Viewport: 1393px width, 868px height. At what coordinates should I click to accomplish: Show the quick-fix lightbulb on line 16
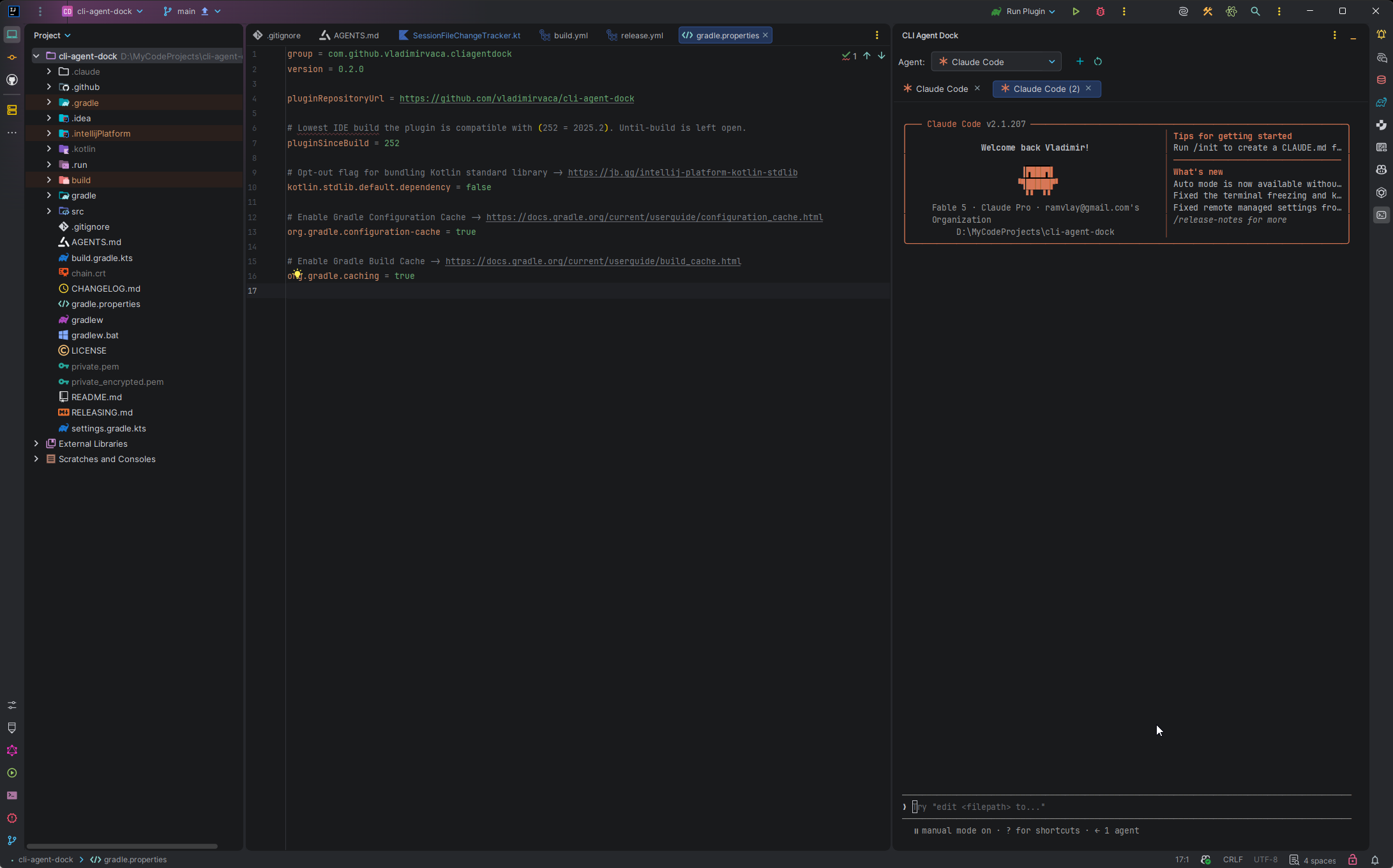click(297, 274)
